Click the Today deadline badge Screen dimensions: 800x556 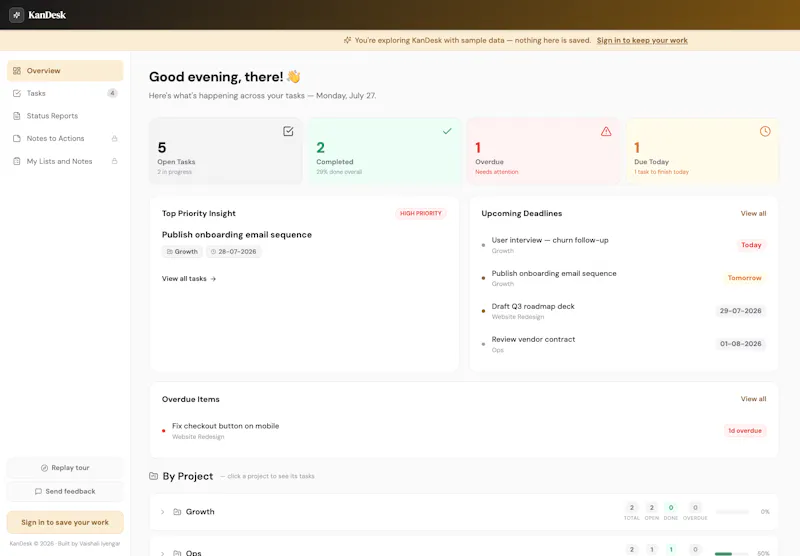tap(751, 245)
